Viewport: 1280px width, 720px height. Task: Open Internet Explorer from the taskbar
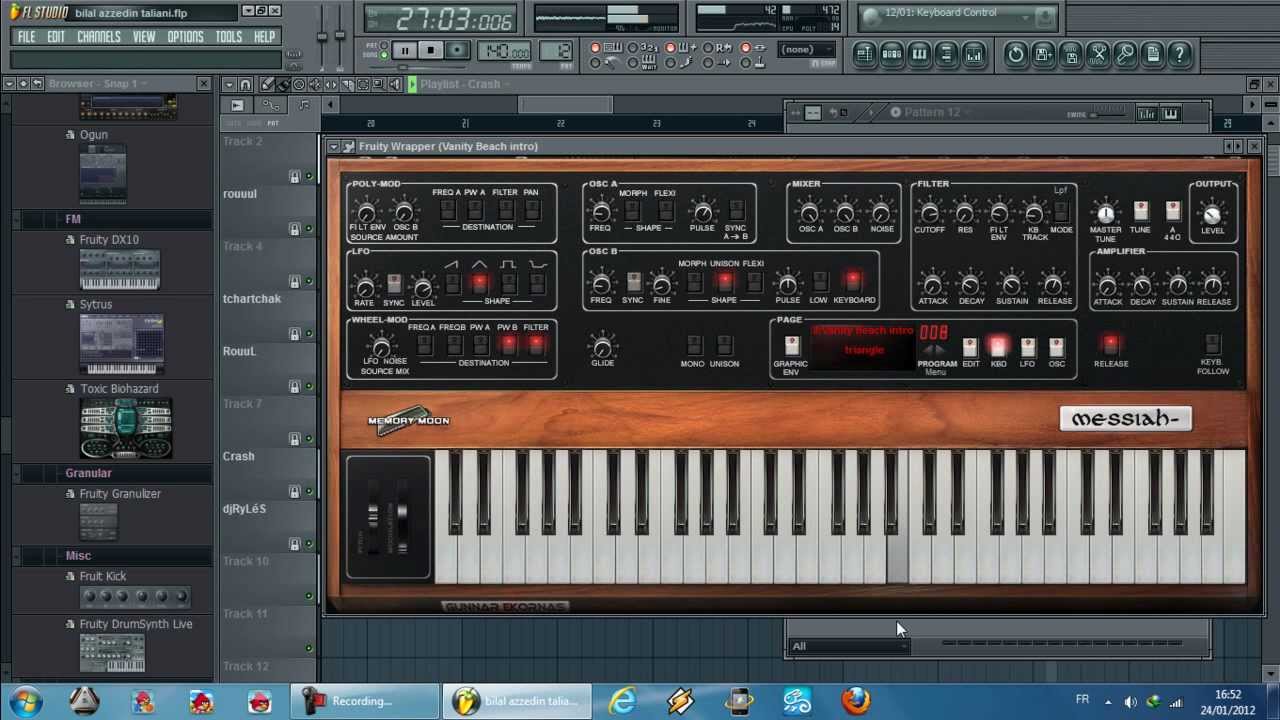pyautogui.click(x=623, y=701)
